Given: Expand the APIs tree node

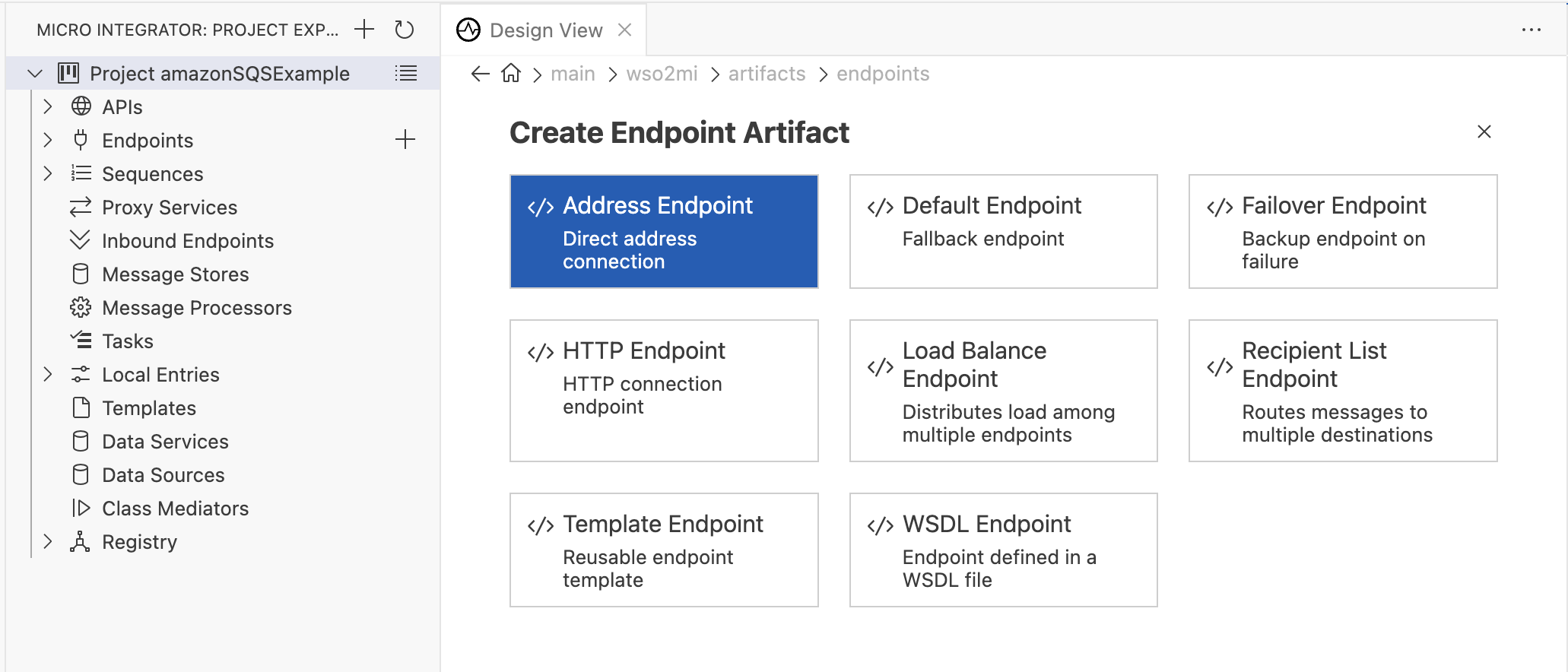Looking at the screenshot, I should pos(48,106).
